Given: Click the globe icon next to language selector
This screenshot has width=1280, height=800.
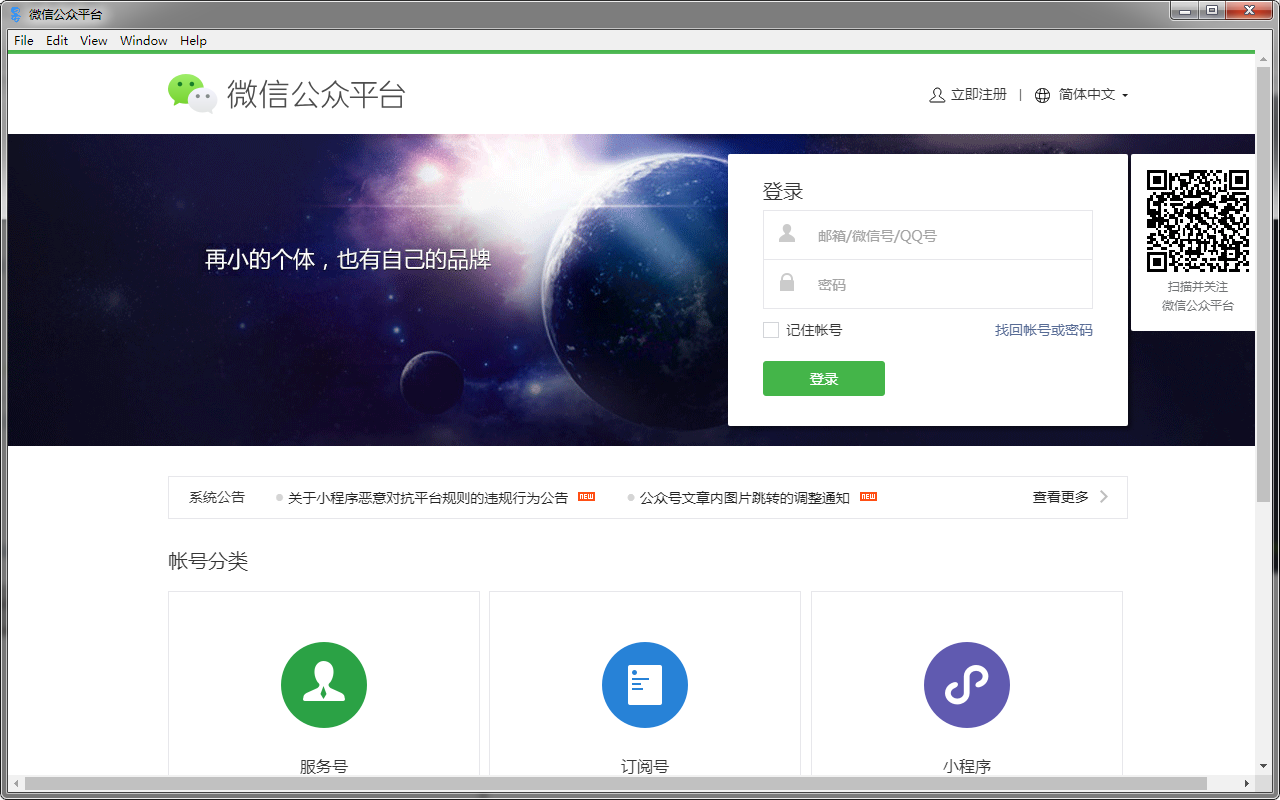Looking at the screenshot, I should (1043, 94).
